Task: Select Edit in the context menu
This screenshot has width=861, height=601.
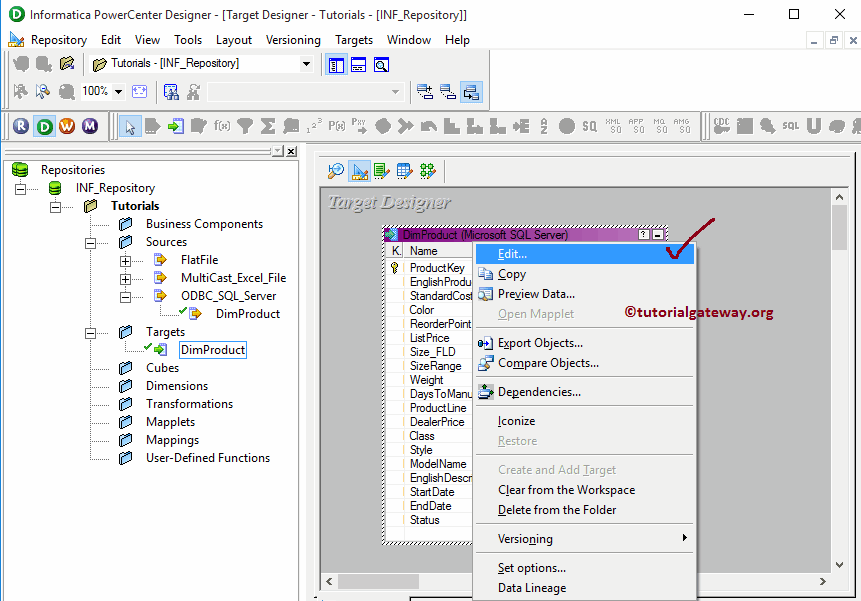Action: (x=511, y=253)
